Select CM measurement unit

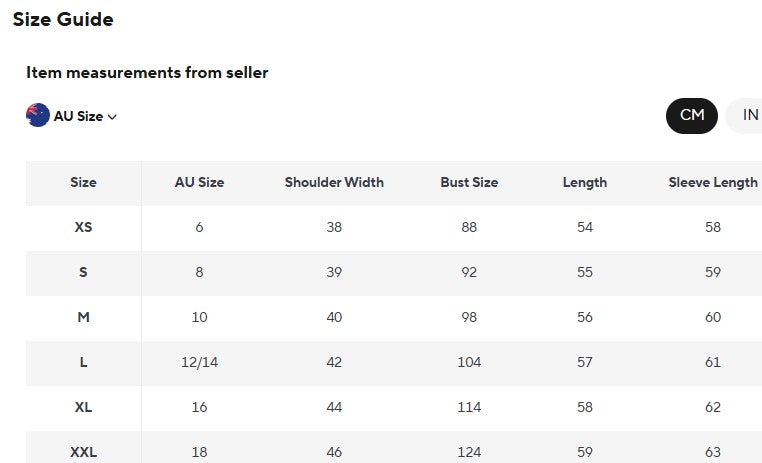[x=692, y=116]
